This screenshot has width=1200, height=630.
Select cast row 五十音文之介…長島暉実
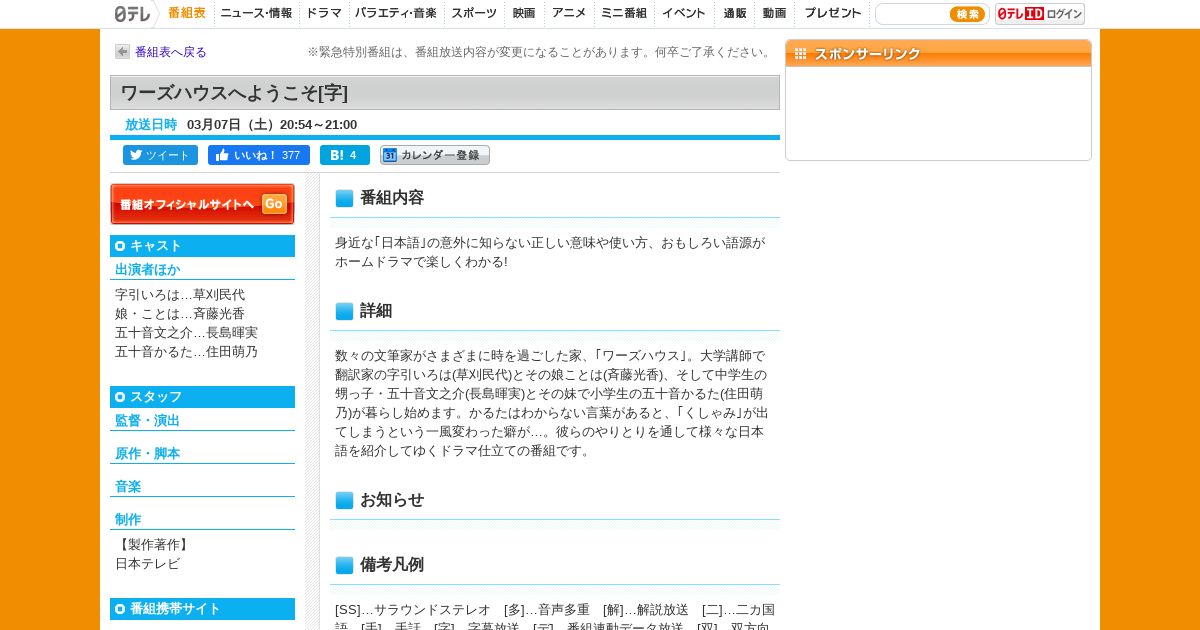point(186,333)
